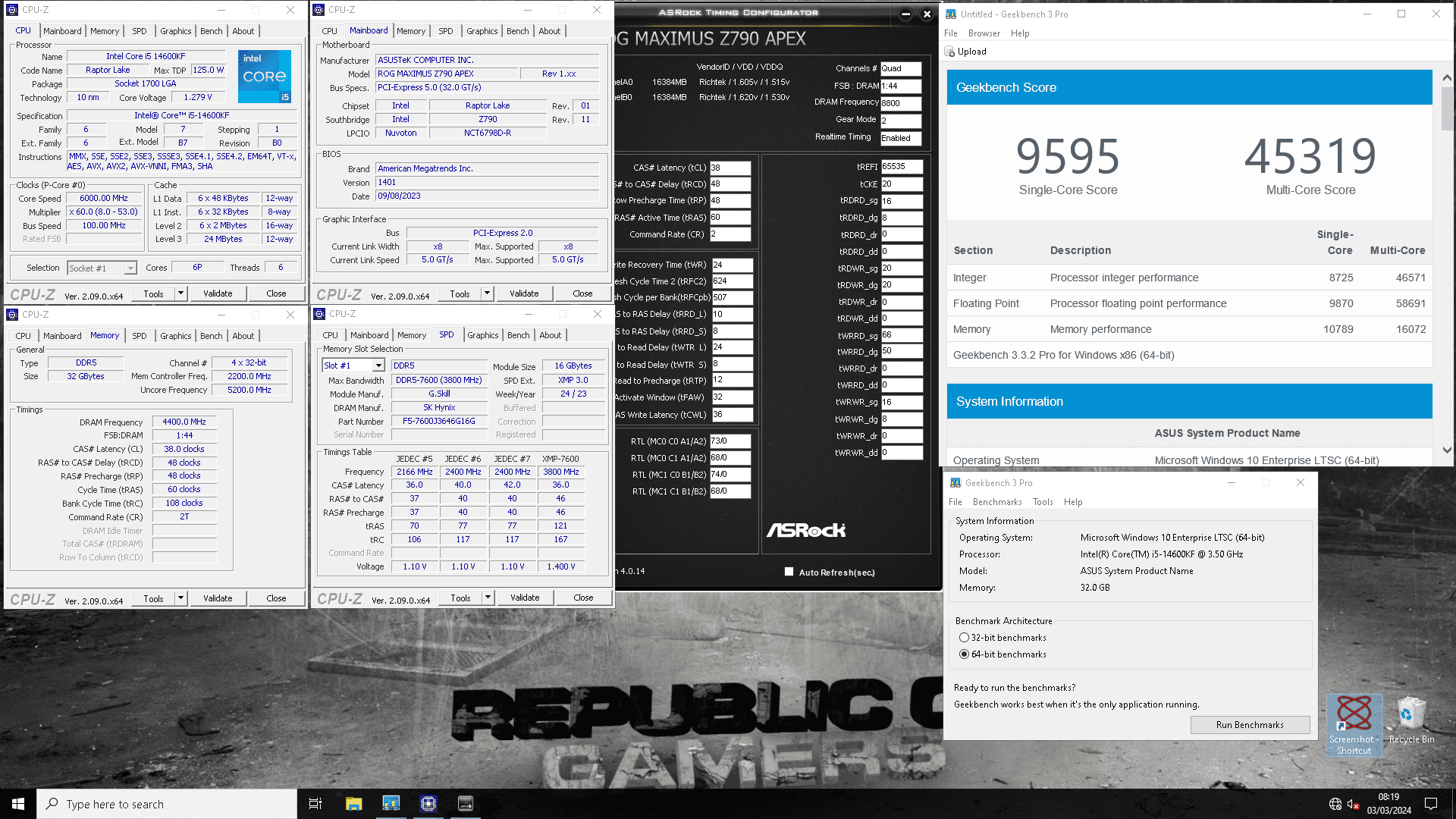Click Run Benchmarks button
Viewport: 1456px width, 819px height.
1250,725
